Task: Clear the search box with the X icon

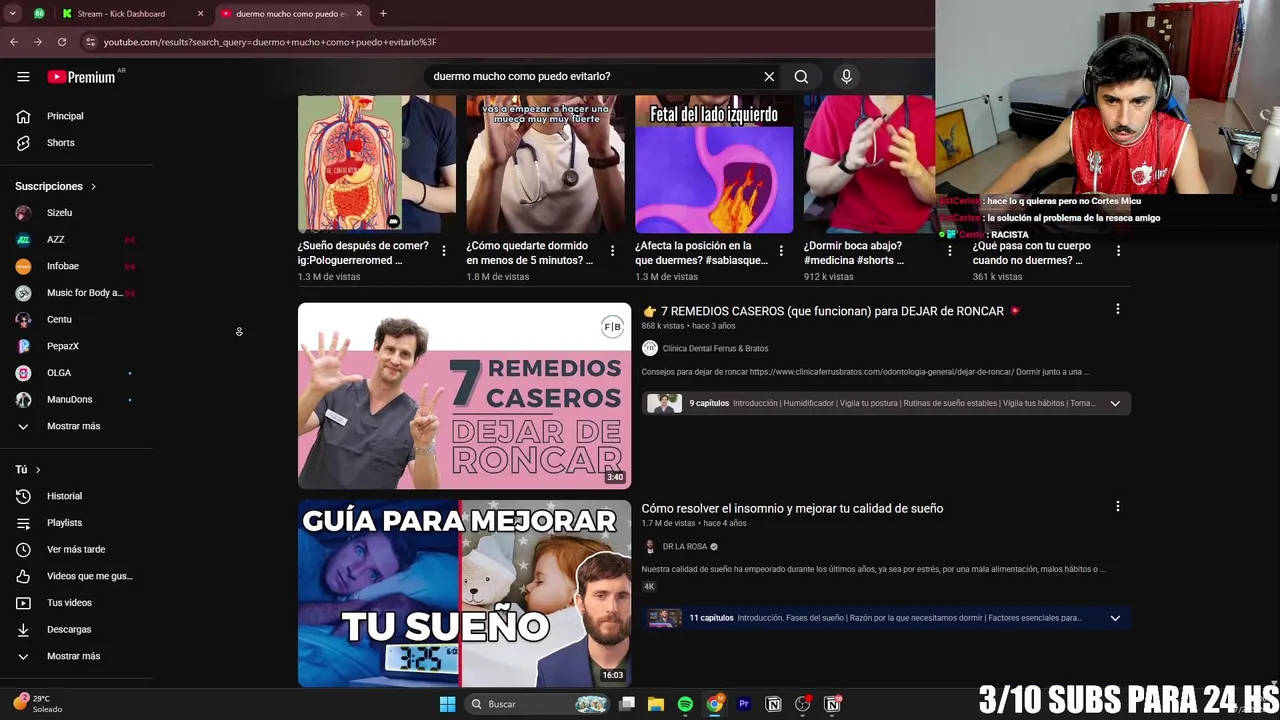Action: click(x=769, y=77)
